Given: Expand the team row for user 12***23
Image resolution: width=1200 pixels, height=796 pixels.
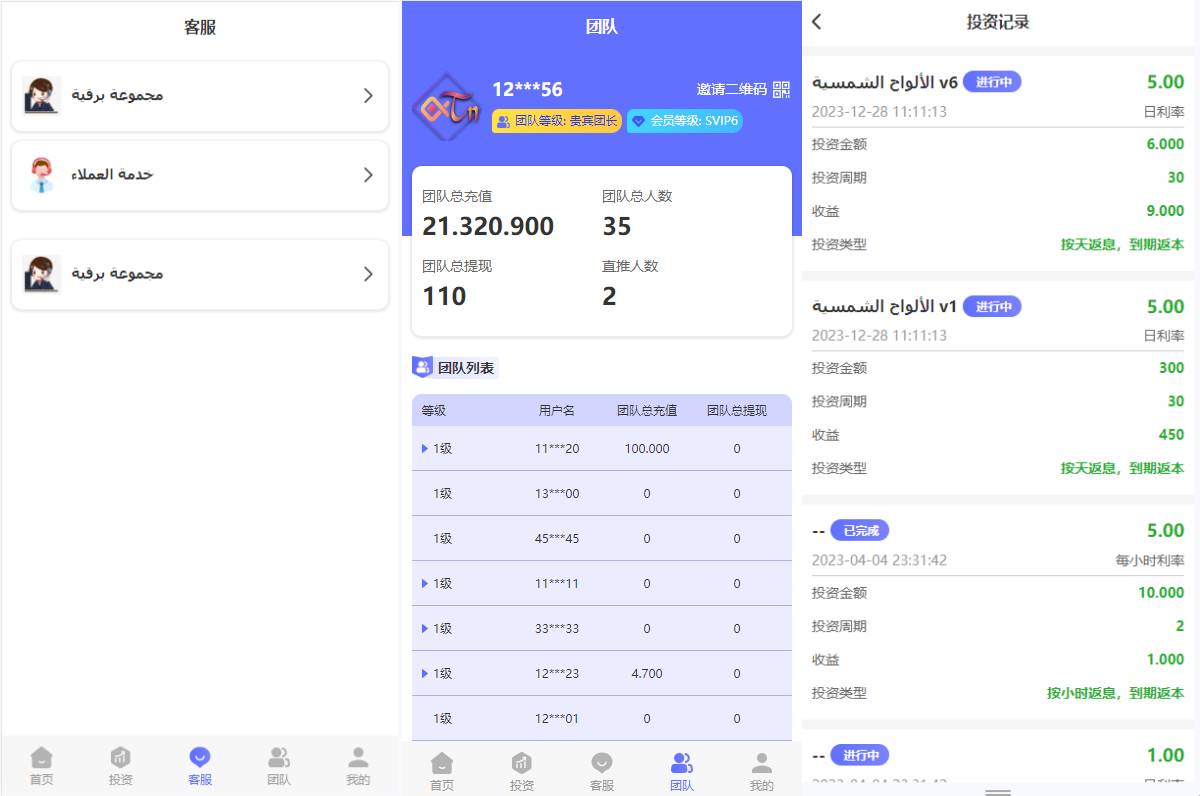Looking at the screenshot, I should [x=425, y=674].
